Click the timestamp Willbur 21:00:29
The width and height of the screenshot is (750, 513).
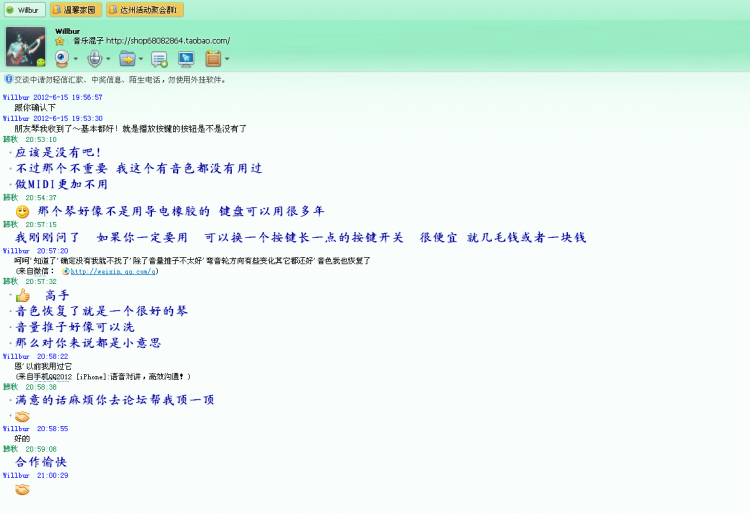click(x=35, y=475)
